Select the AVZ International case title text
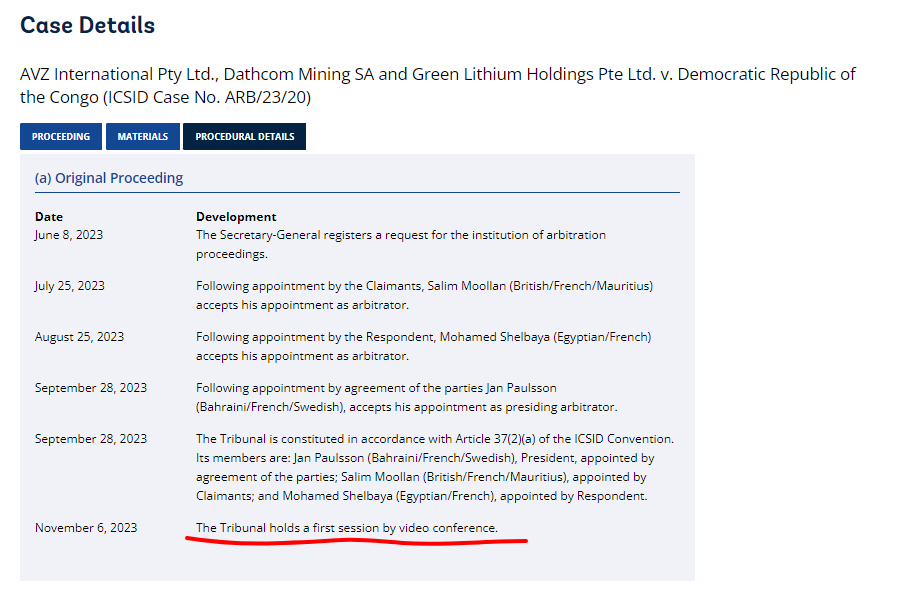The image size is (899, 605). [x=437, y=85]
